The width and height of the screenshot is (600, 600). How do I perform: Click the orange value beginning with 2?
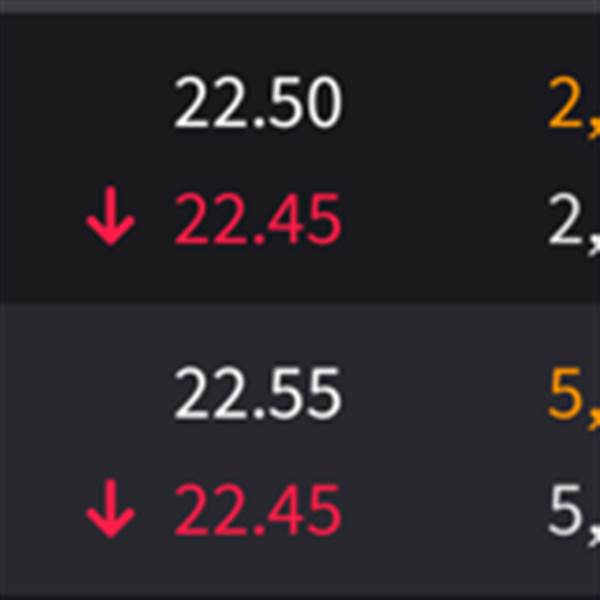coord(574,105)
